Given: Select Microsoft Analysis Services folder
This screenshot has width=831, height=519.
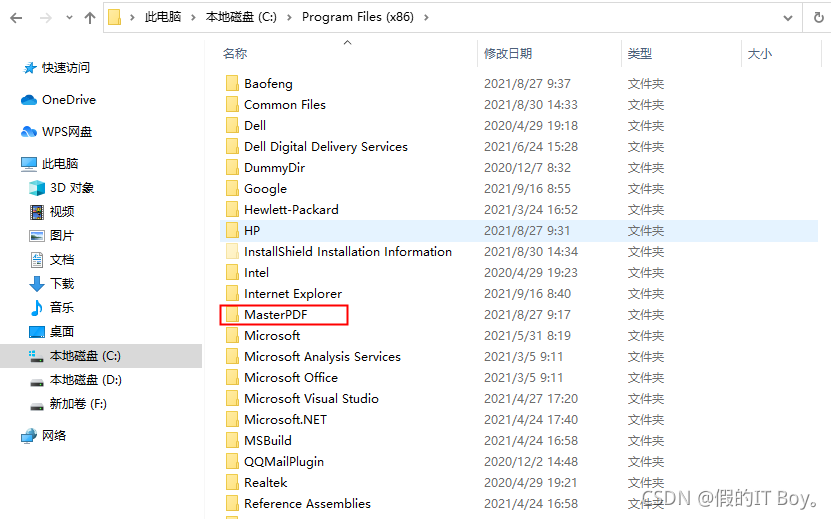Looking at the screenshot, I should point(322,357).
